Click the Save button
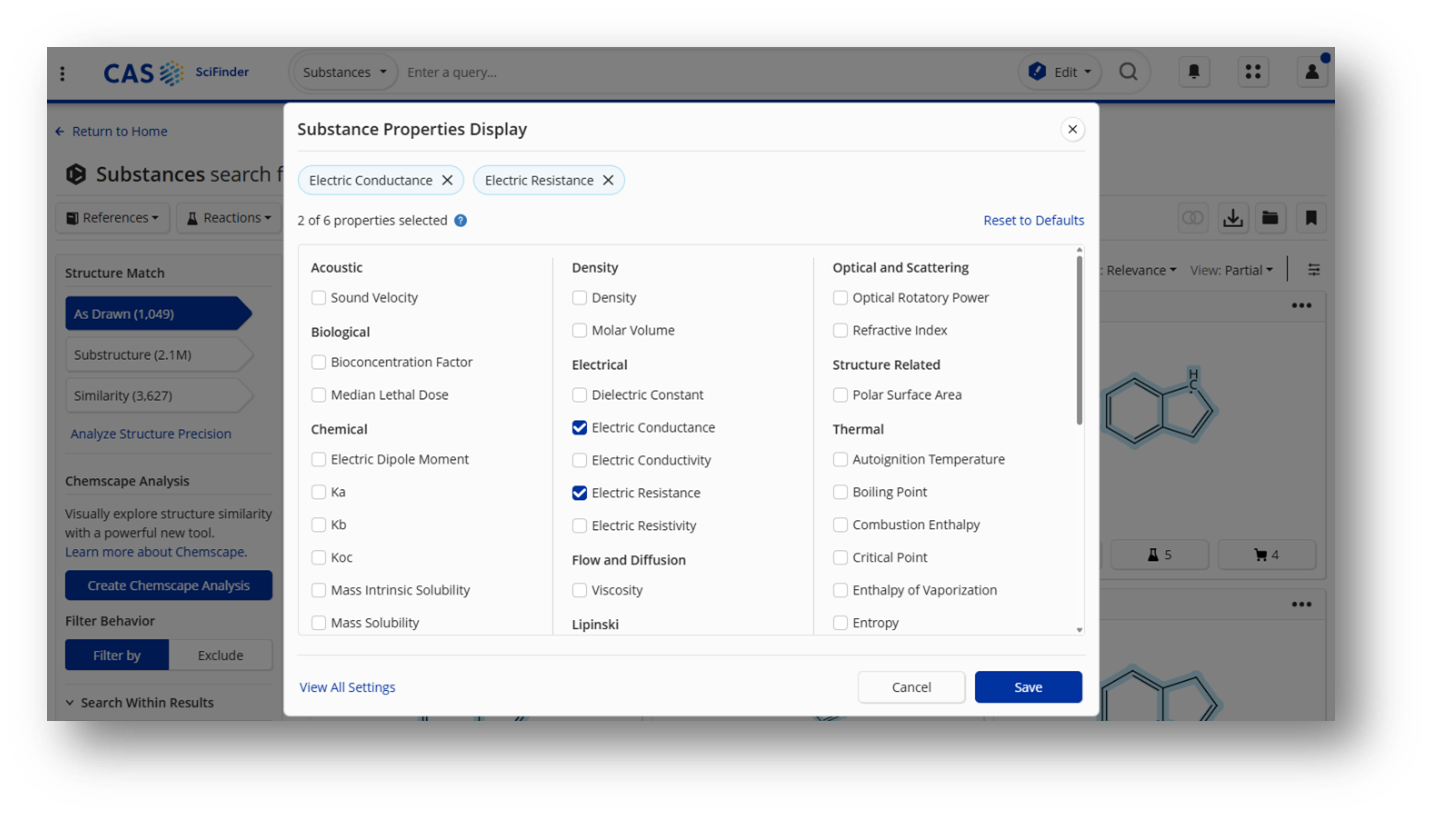The height and width of the screenshot is (816, 1430). (x=1028, y=687)
